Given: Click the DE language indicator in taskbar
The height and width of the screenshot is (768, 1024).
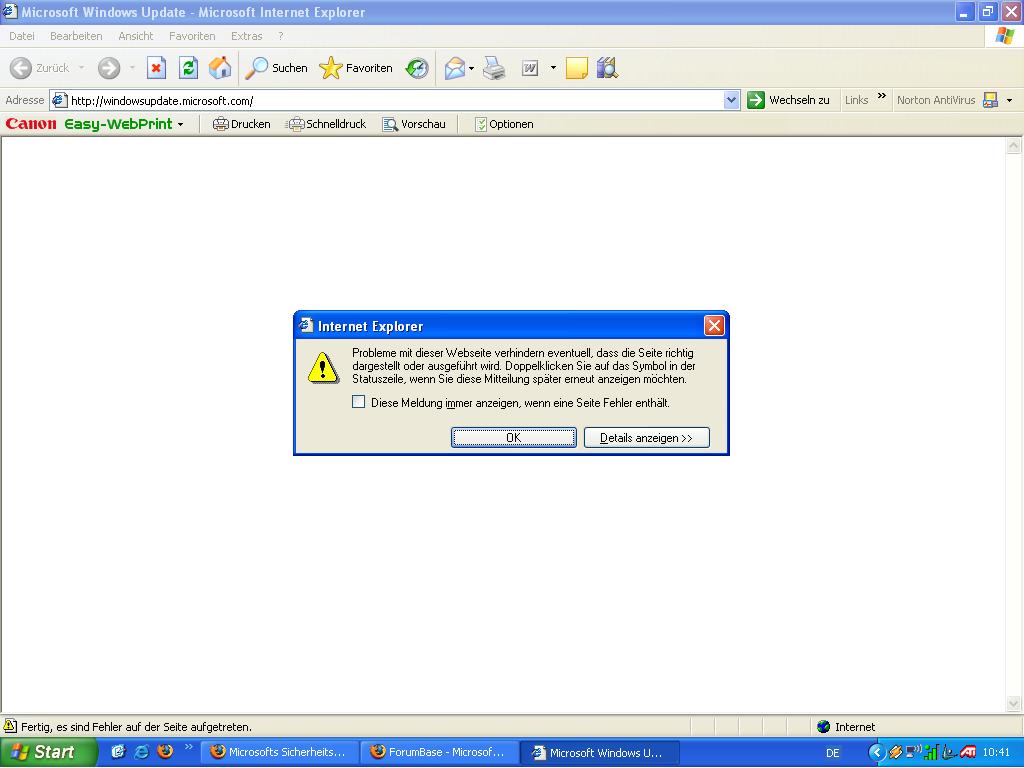Looking at the screenshot, I should tap(833, 753).
